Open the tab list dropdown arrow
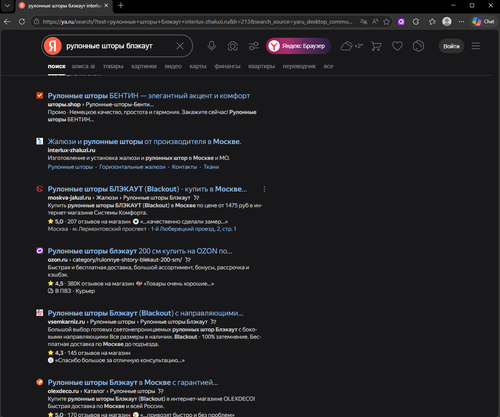This screenshot has height=417, width=500. [7, 6]
